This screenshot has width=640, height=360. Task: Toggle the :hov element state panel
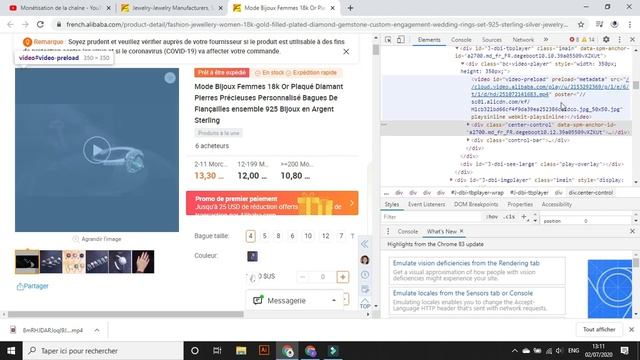pyautogui.click(x=491, y=217)
